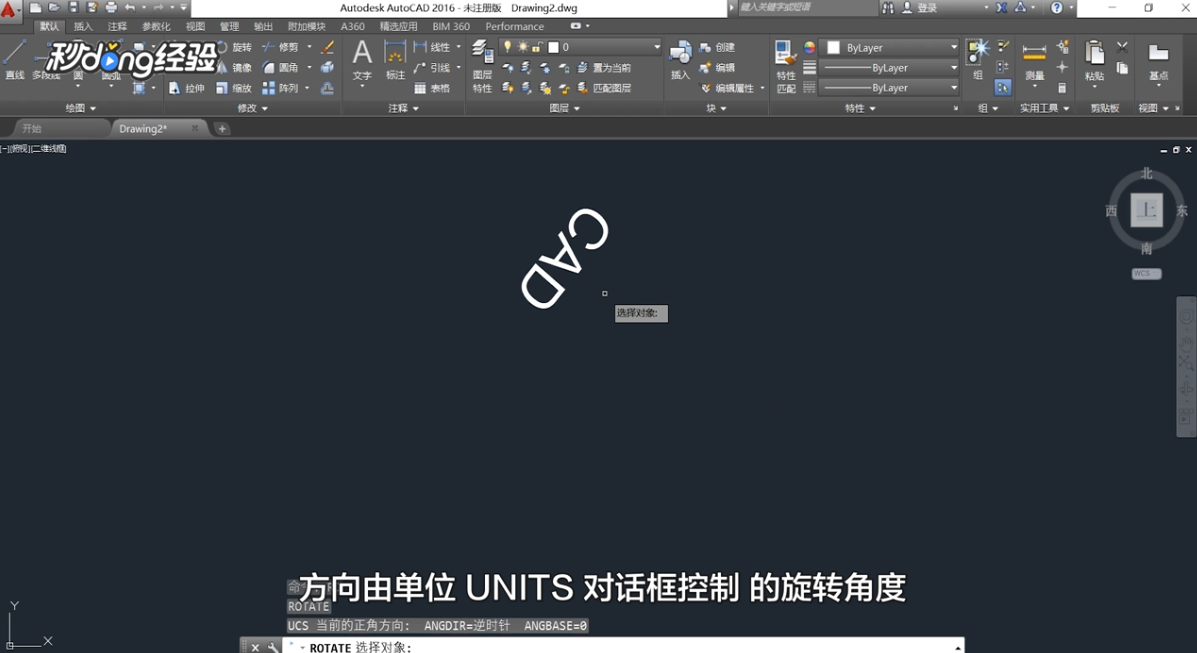The width and height of the screenshot is (1197, 653).
Task: Toggle the layer freeze sun icon
Action: coord(521,45)
